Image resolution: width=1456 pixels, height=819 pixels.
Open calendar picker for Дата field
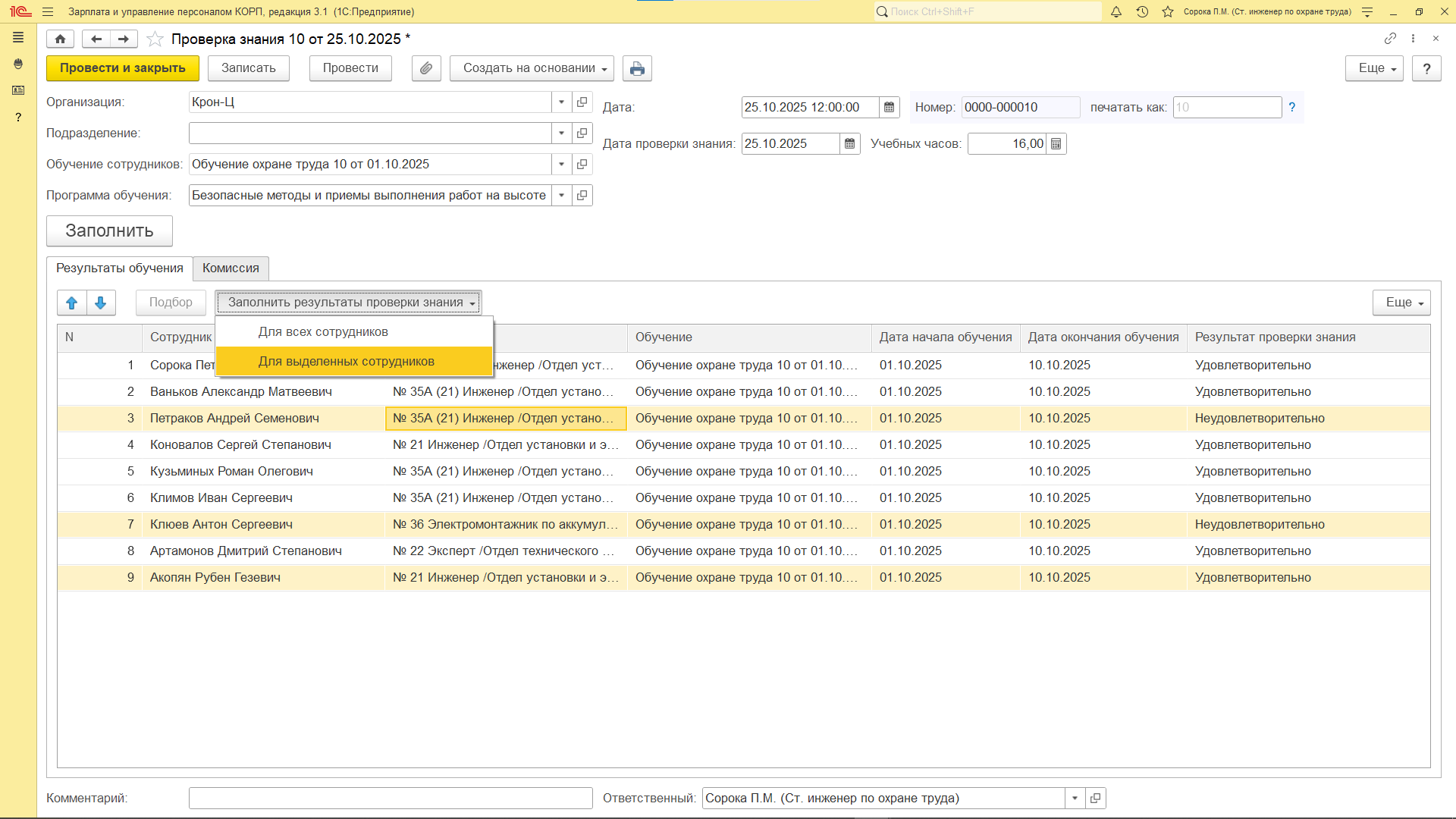tap(890, 108)
